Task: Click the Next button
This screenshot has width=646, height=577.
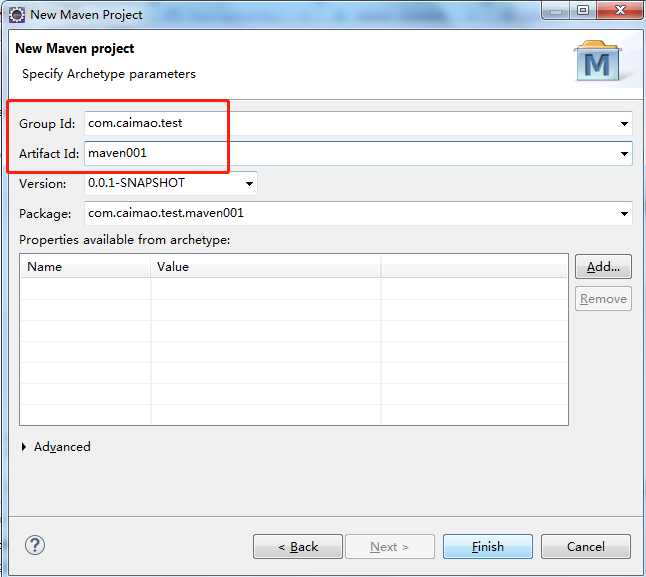Action: point(390,547)
